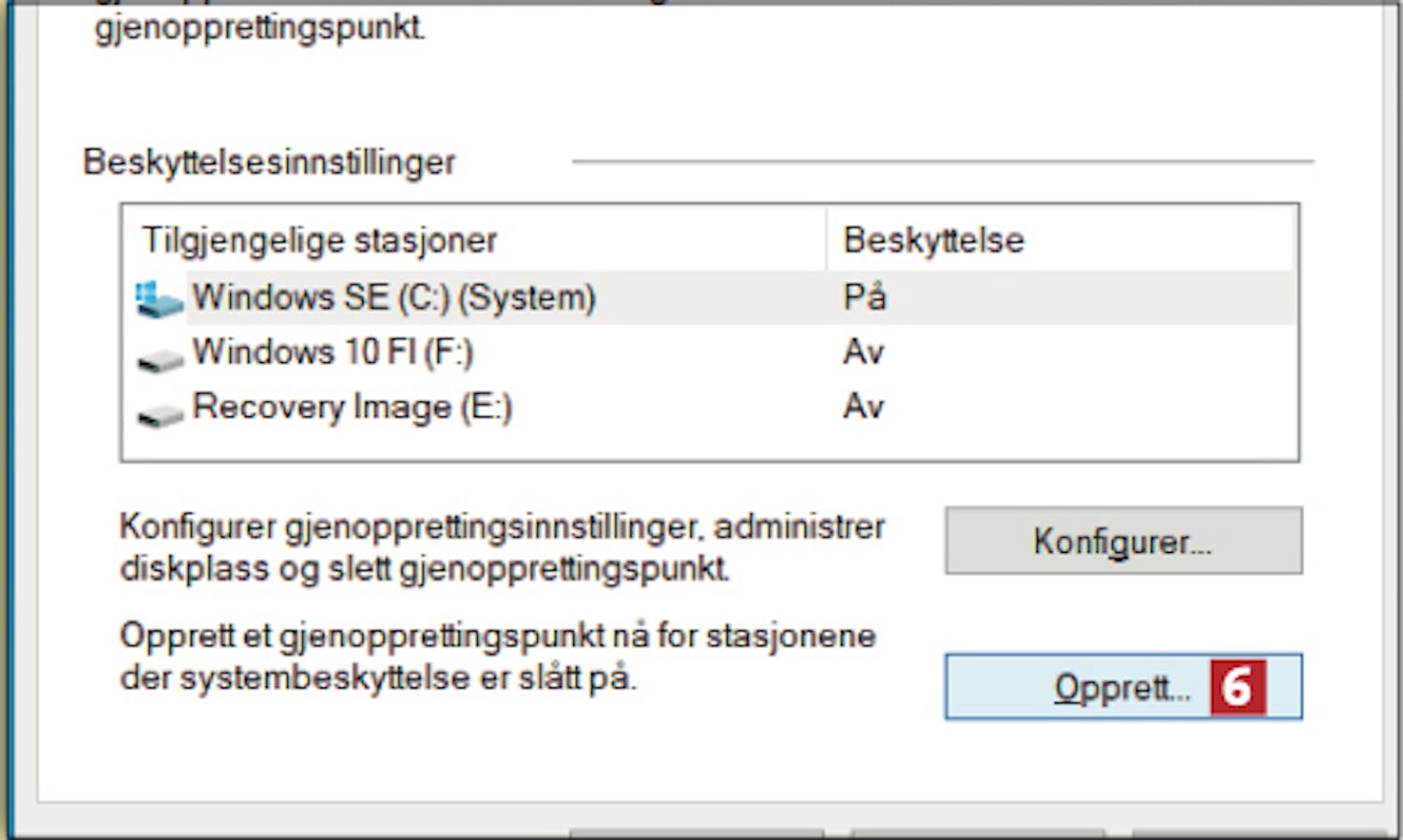Click the 'gjenopprettingspunkt' text at the top

click(x=260, y=27)
